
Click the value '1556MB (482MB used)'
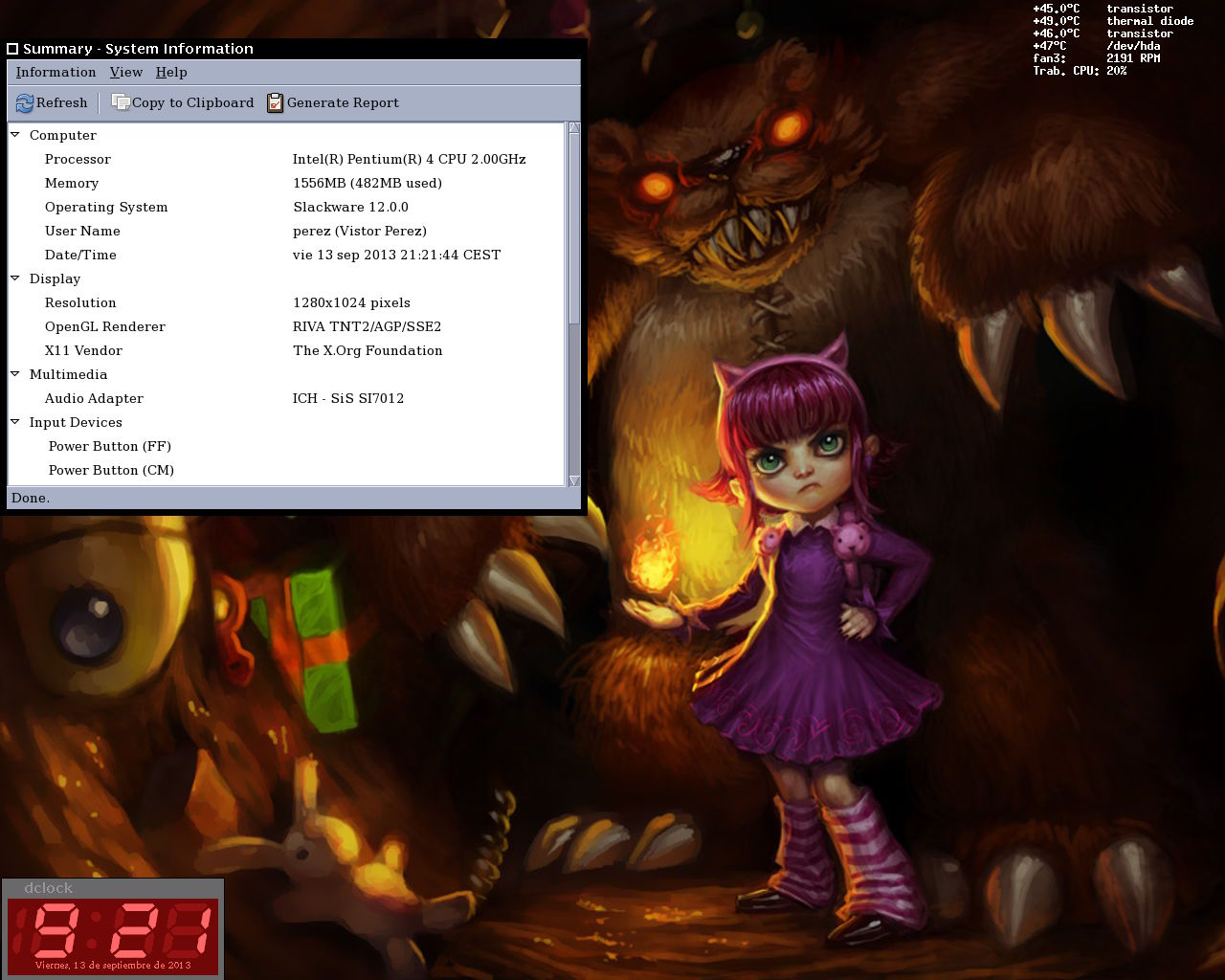click(x=367, y=183)
